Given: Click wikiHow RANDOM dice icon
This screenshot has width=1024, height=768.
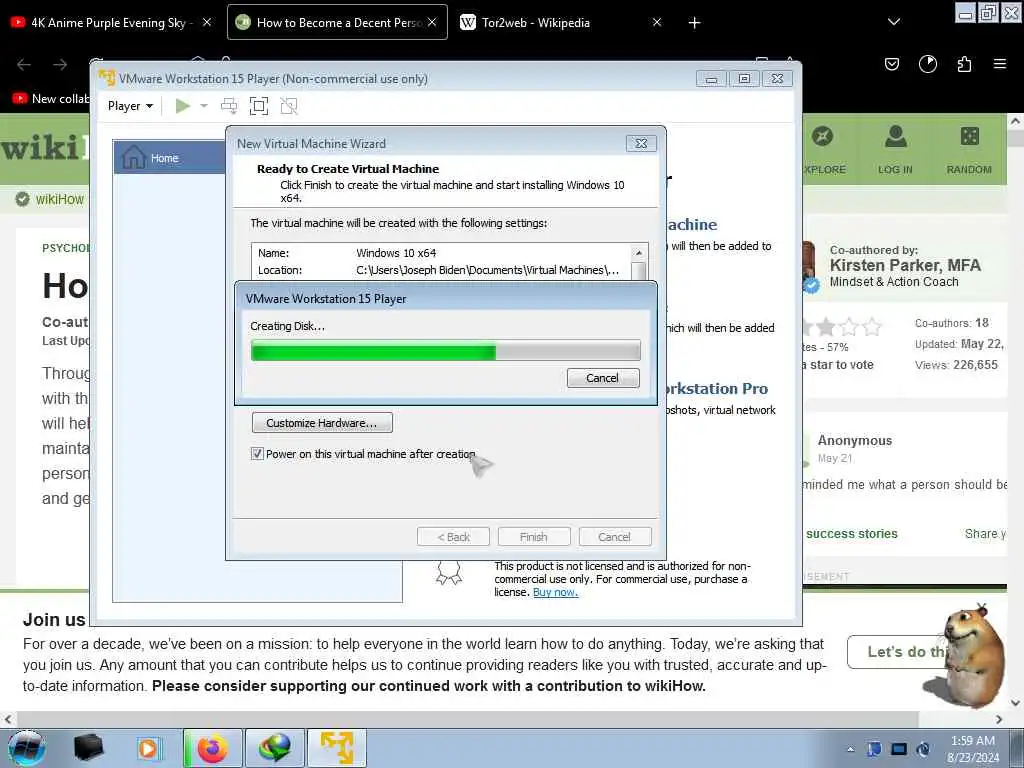Looking at the screenshot, I should click(970, 136).
